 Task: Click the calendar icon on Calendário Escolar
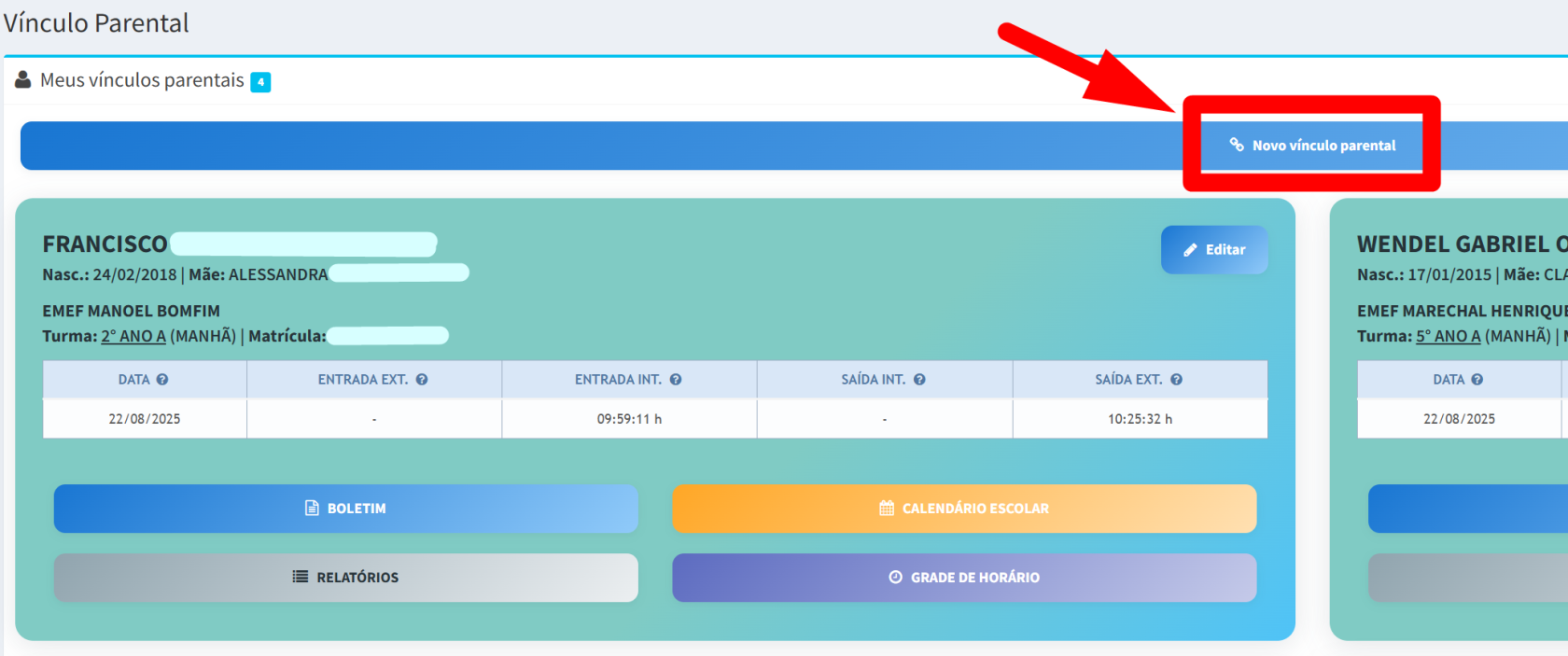(x=887, y=509)
